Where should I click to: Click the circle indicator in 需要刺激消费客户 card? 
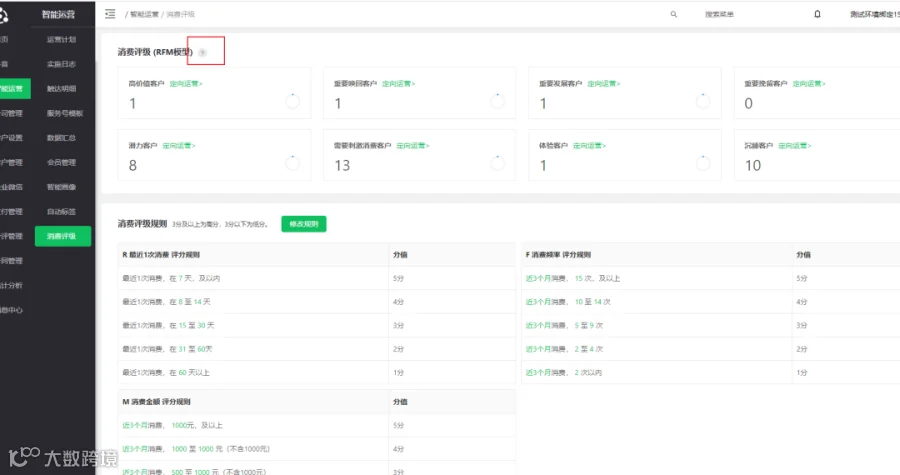tap(498, 163)
